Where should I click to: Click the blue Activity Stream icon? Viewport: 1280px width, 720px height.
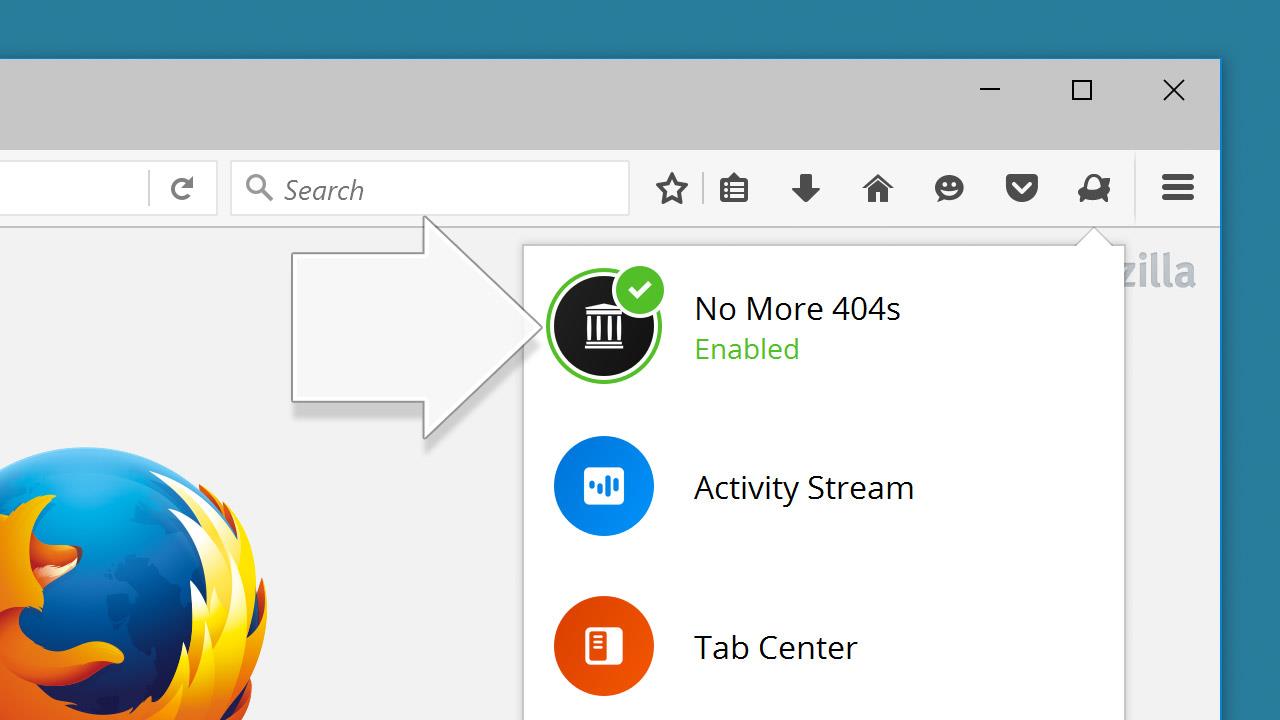pyautogui.click(x=604, y=486)
